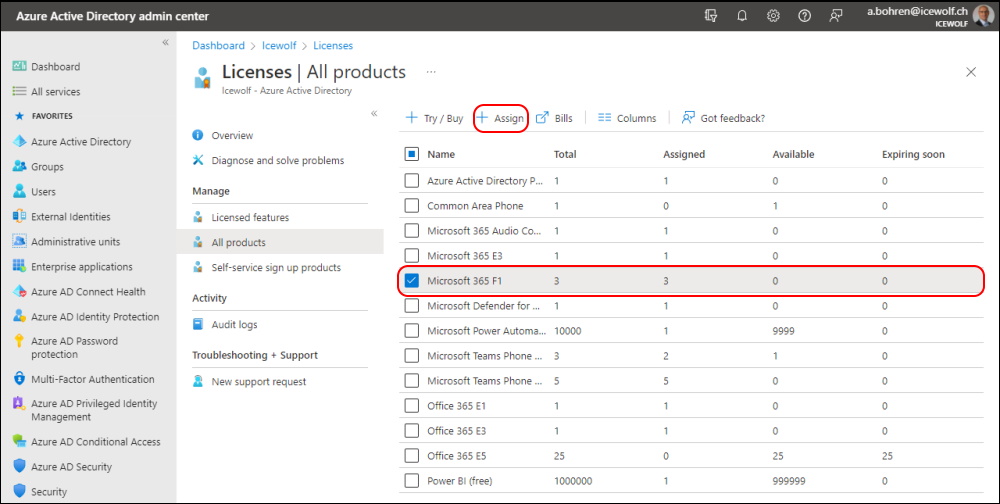Open the feedback icon in top bar
Screen dimensions: 1000x504
click(x=835, y=16)
